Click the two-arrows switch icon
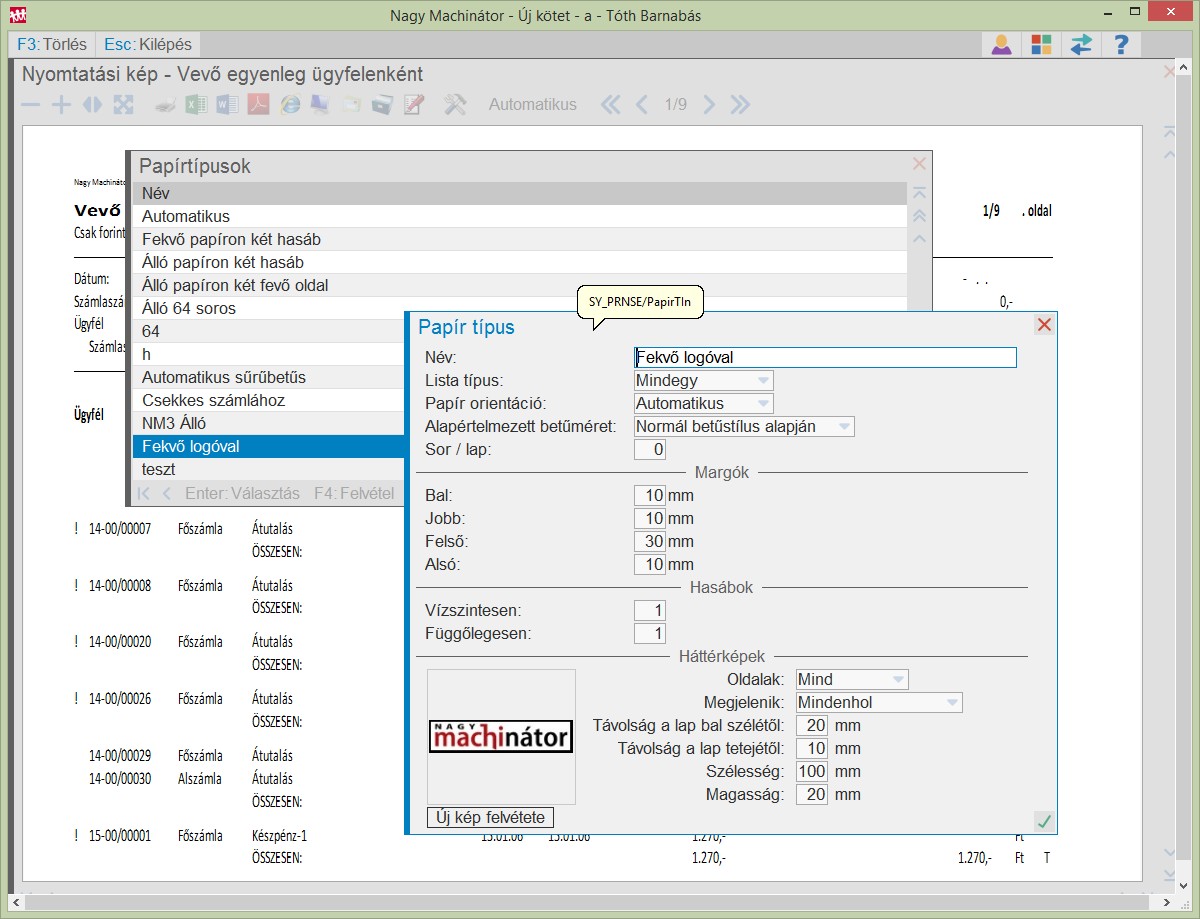The width and height of the screenshot is (1200, 919). point(1081,45)
